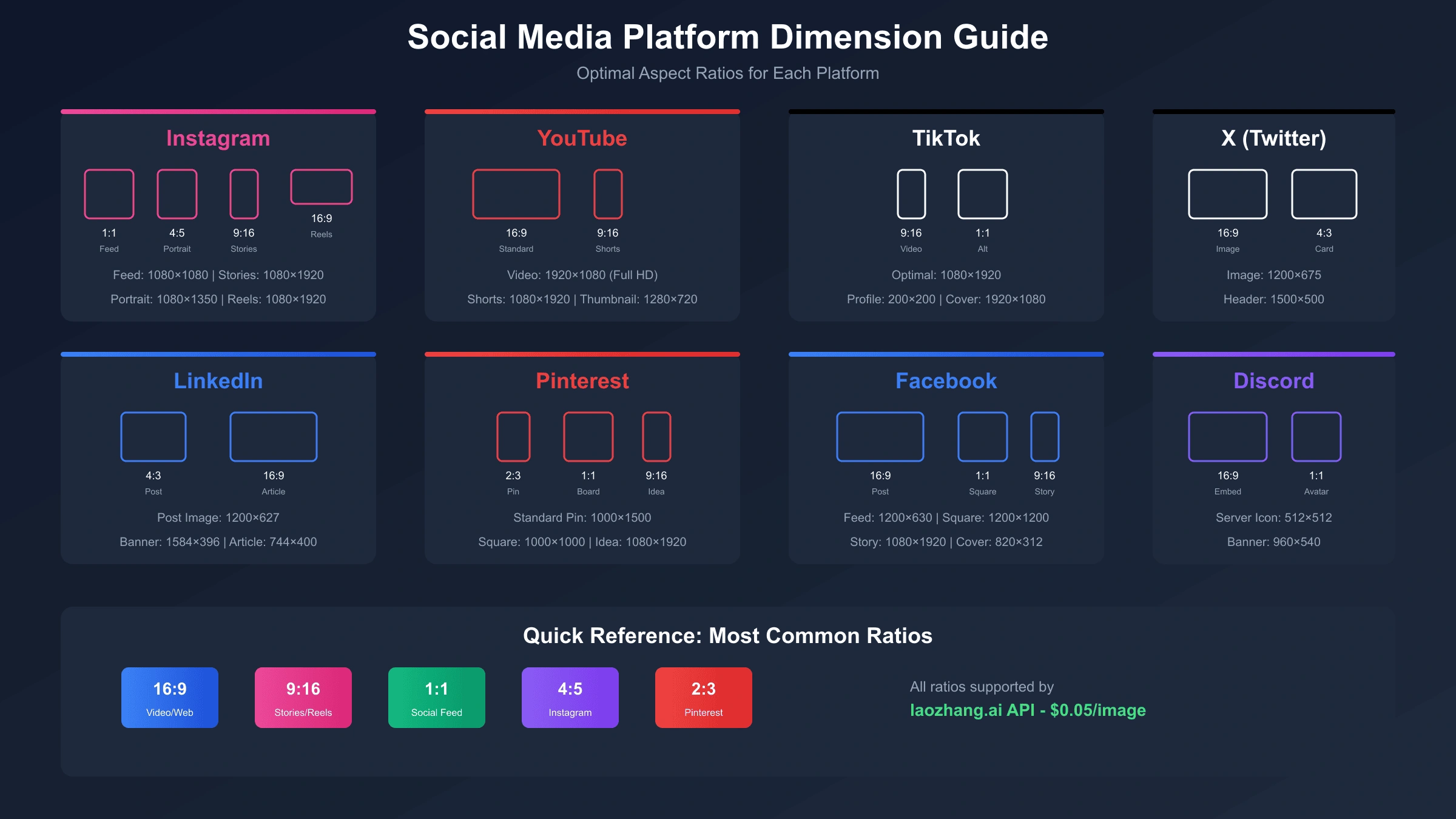Open the laozhang.ai API link
The width and height of the screenshot is (1456, 819).
tap(1028, 710)
